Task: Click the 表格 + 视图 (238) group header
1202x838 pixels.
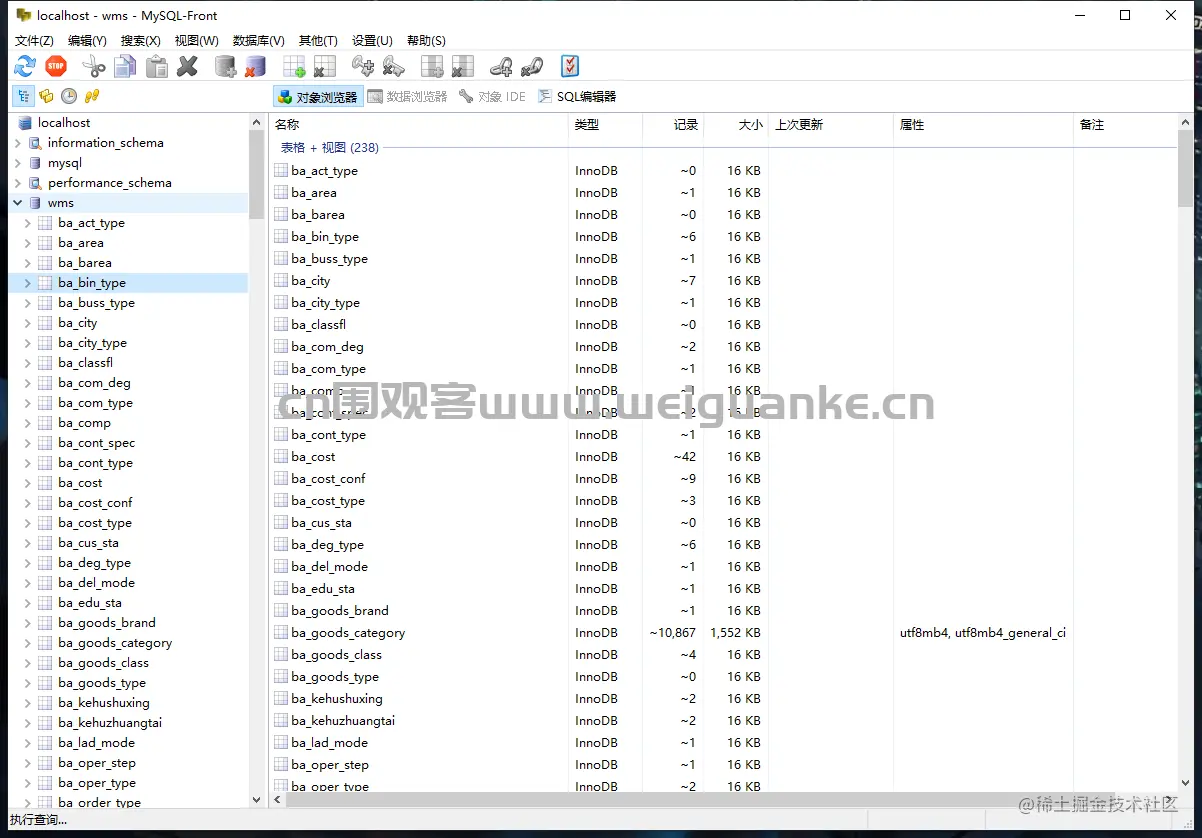Action: click(x=329, y=147)
